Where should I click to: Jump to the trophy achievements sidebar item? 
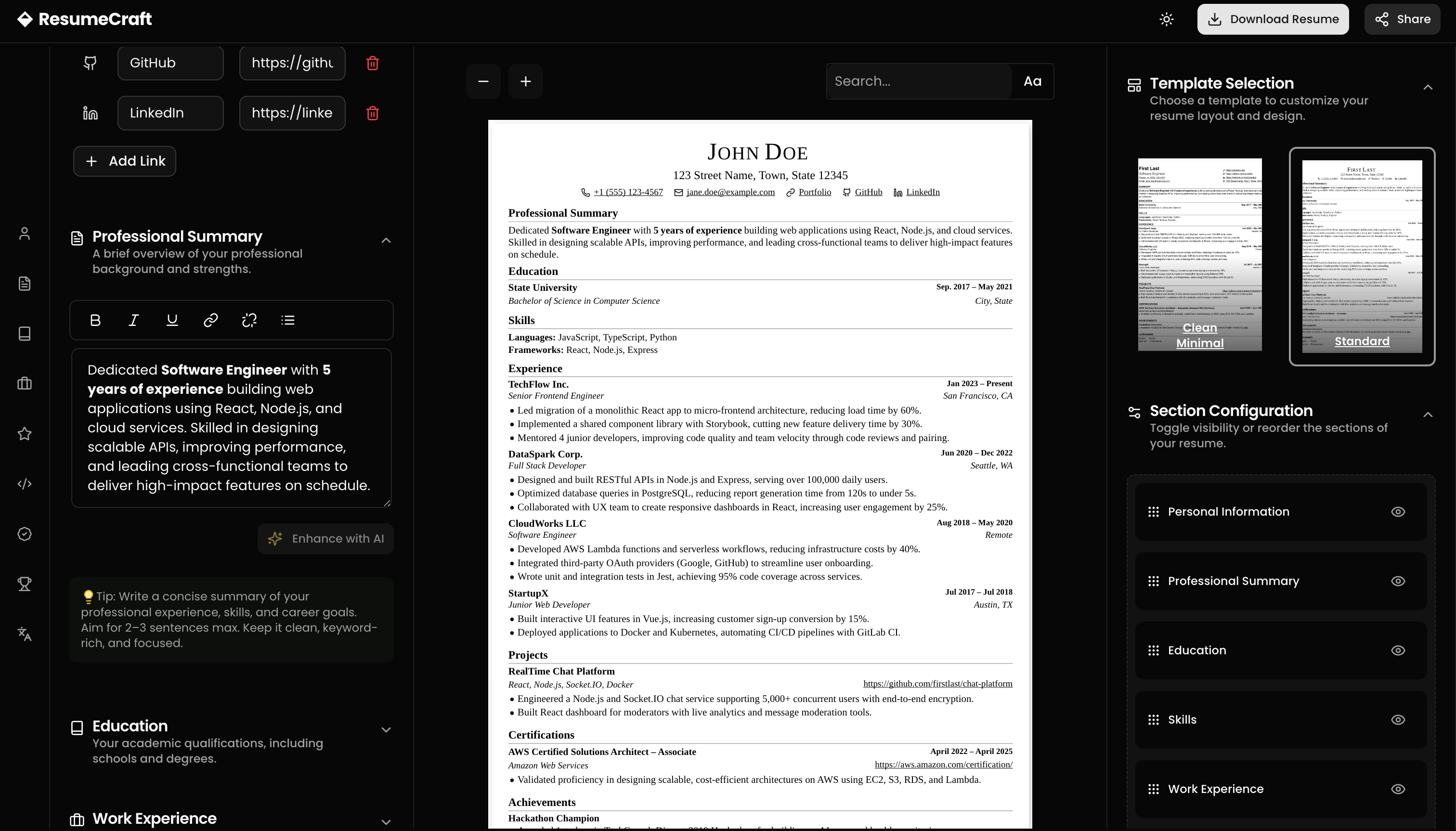(25, 584)
